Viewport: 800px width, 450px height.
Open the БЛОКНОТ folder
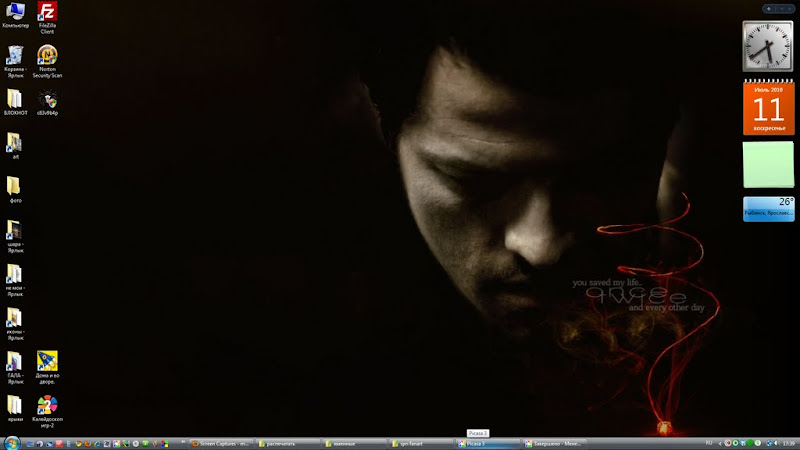tap(15, 102)
